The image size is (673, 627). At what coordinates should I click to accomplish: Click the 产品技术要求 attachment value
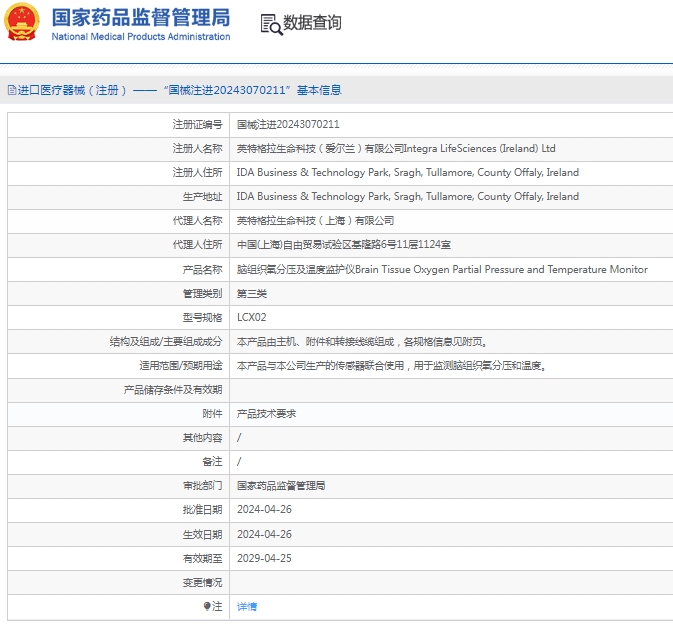[x=267, y=414]
